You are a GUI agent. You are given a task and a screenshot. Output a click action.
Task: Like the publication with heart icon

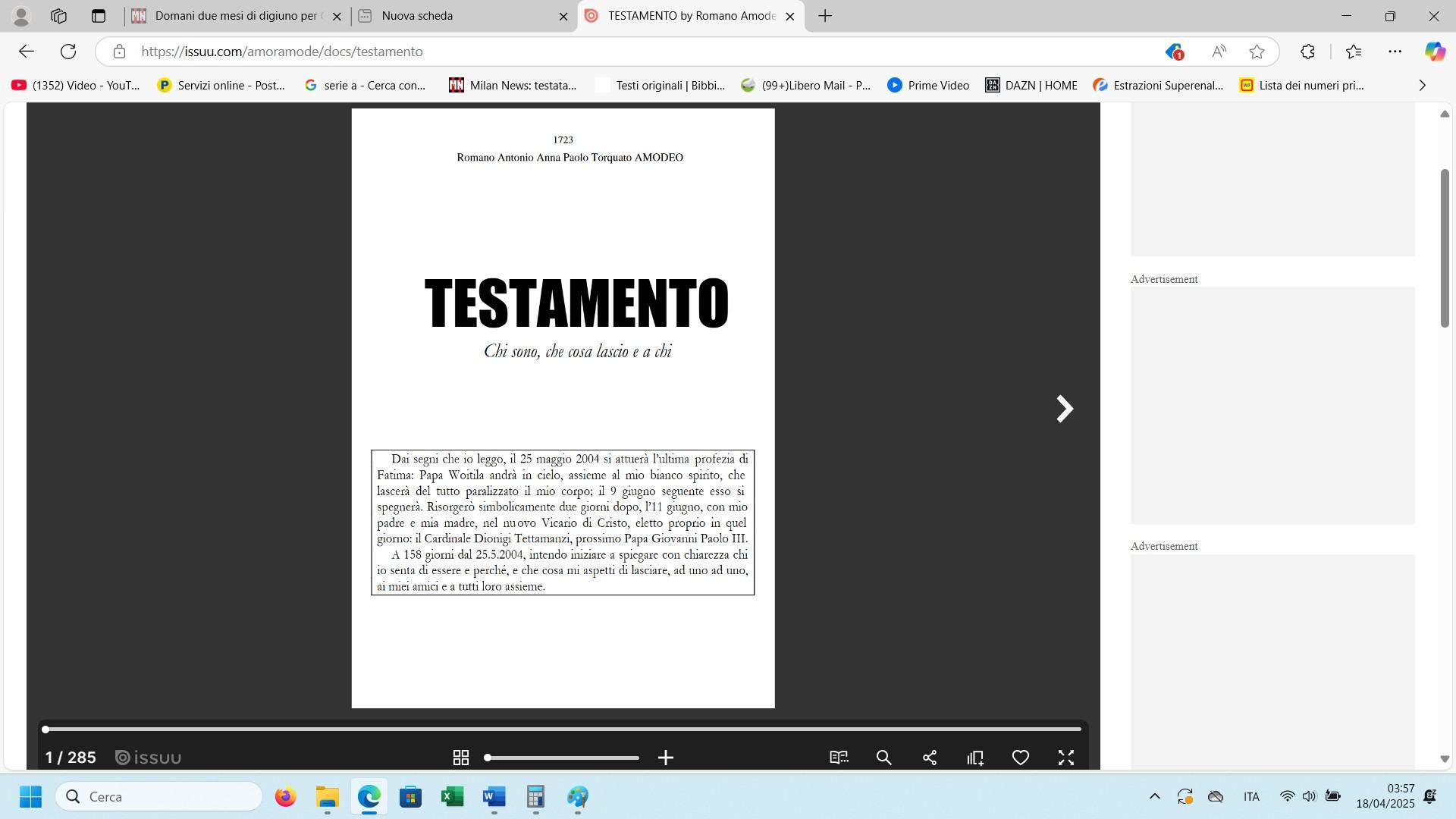[1021, 758]
